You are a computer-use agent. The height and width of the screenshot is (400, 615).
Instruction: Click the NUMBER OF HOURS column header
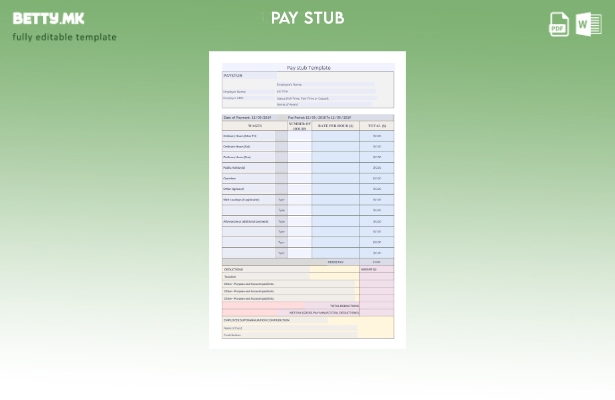tap(299, 126)
